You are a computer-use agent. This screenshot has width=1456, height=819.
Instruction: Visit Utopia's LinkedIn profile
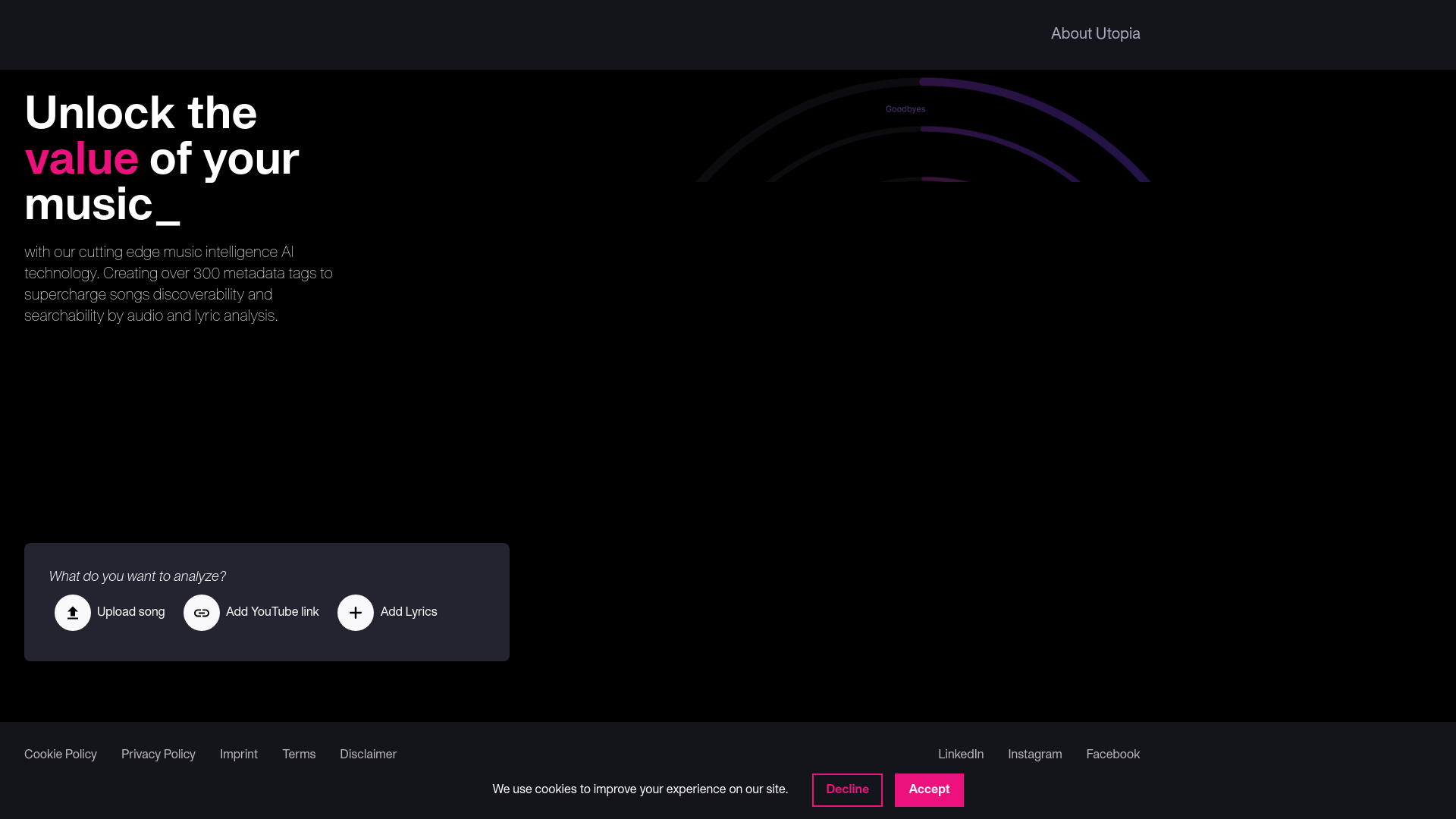960,754
